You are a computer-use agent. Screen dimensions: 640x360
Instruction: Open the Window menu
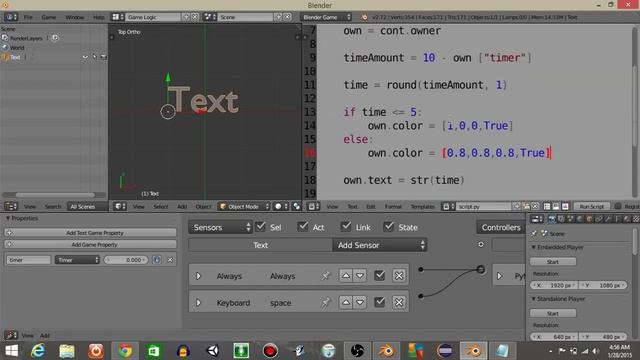(74, 17)
